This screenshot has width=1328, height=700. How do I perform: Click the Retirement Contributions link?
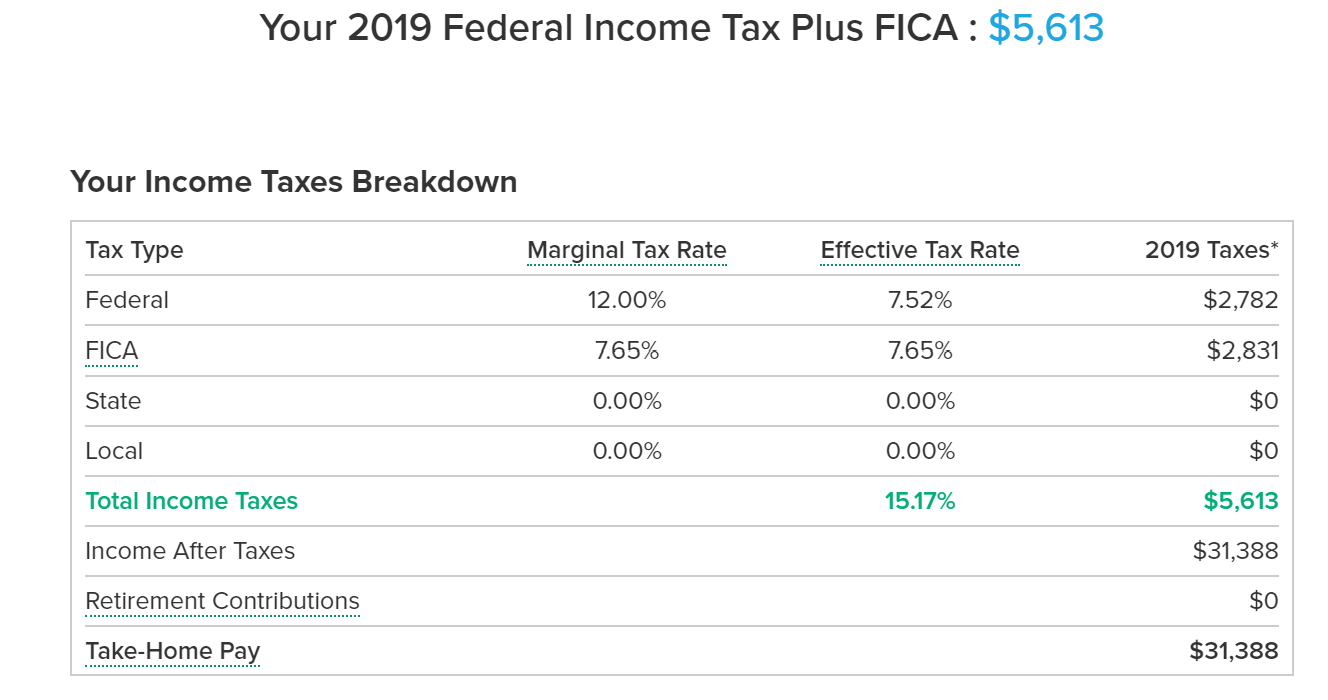pyautogui.click(x=222, y=601)
